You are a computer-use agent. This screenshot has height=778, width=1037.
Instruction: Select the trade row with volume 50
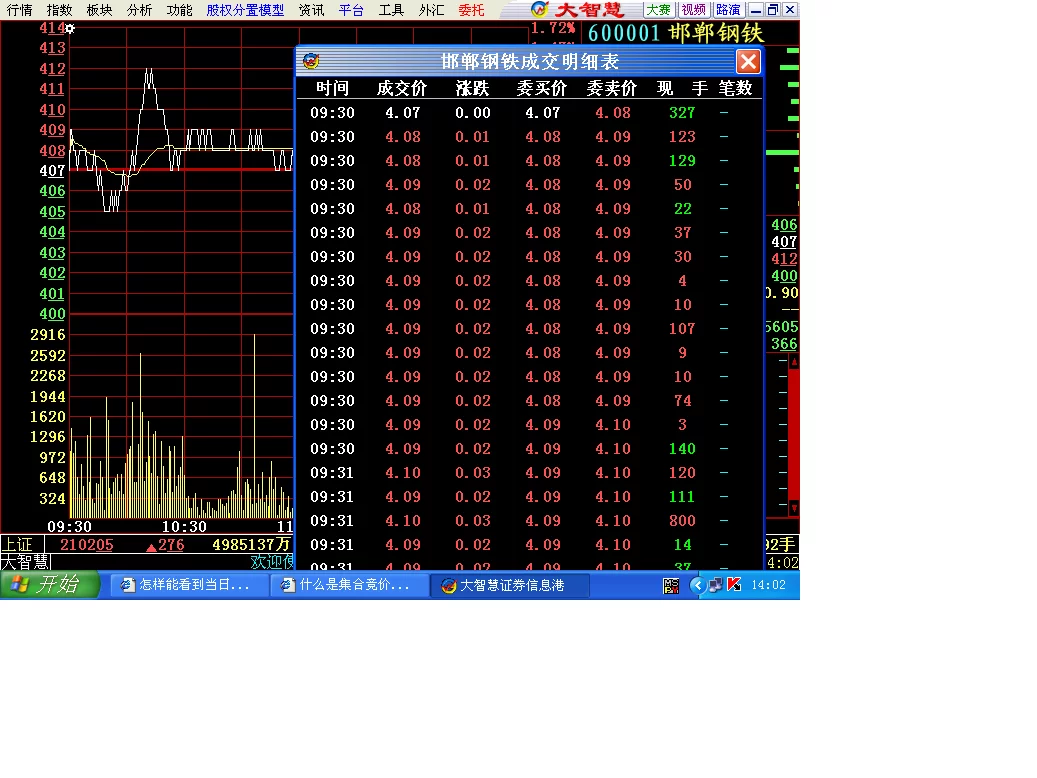coord(529,185)
